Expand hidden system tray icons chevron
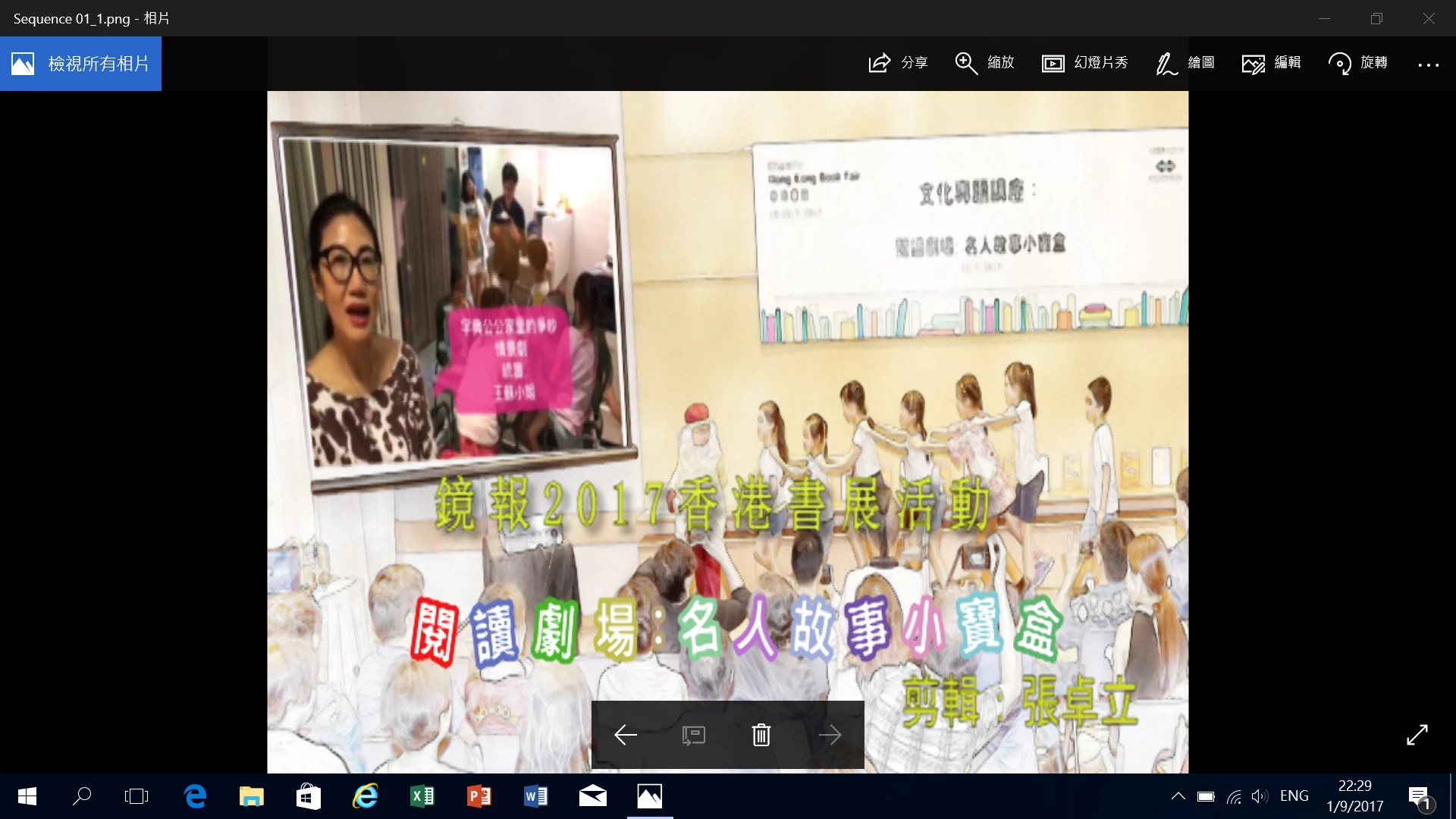The image size is (1456, 819). coord(1178,796)
